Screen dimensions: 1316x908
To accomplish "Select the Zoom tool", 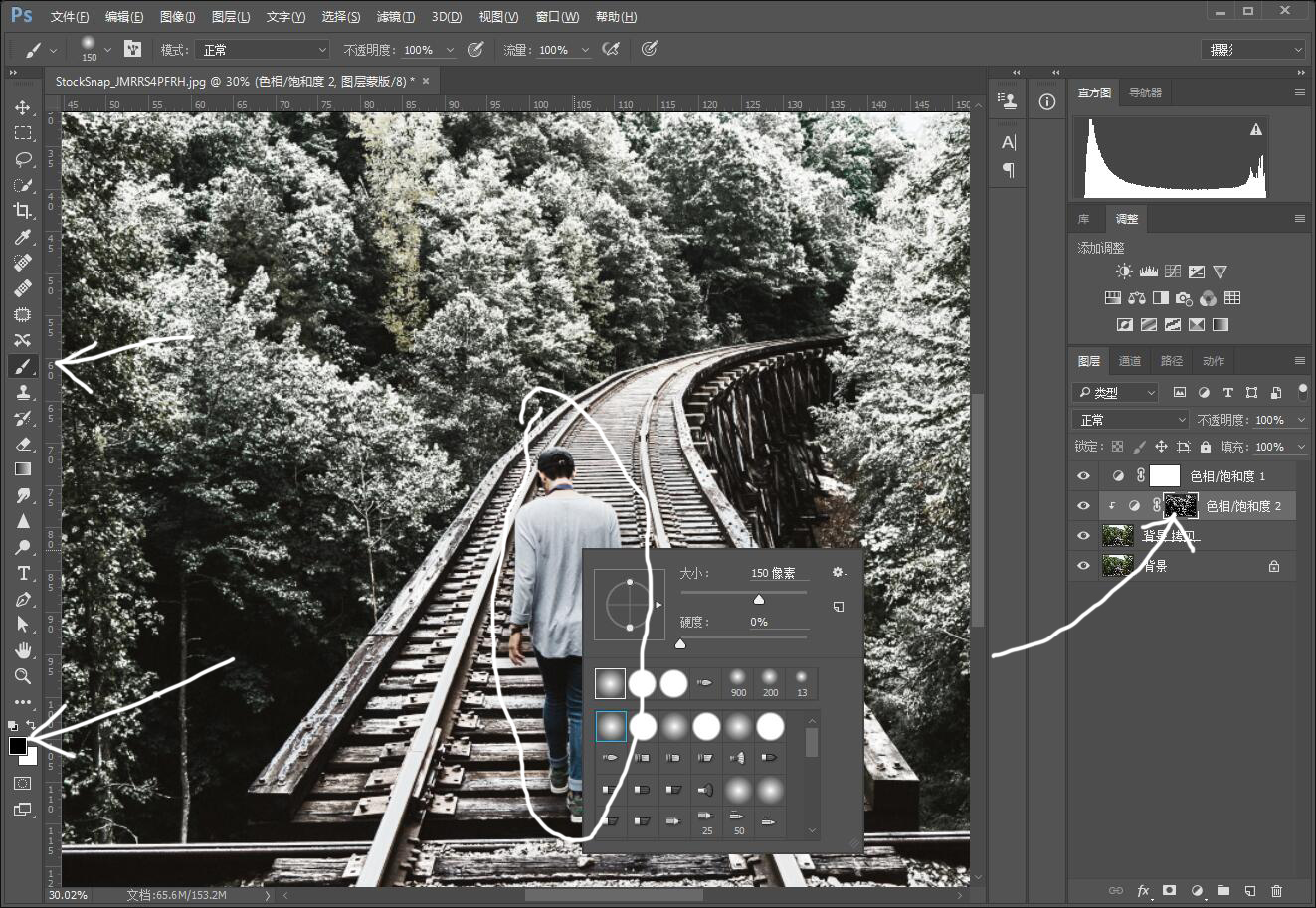I will pos(22,676).
